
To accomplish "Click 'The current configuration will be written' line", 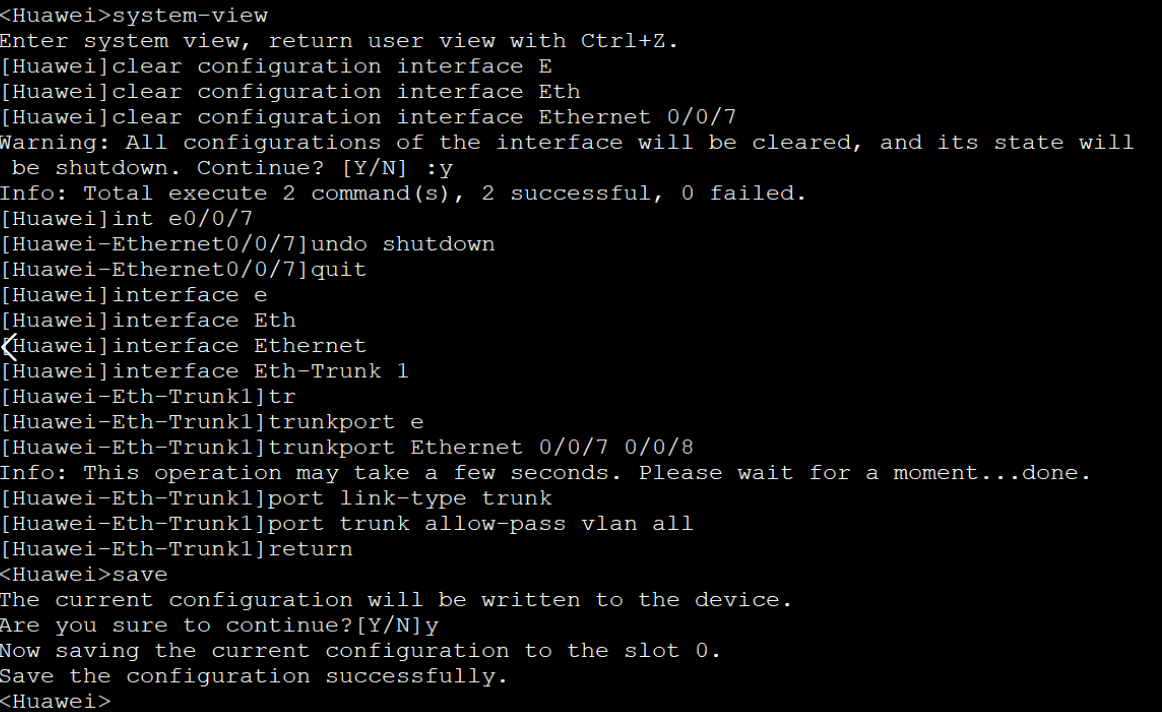I will [395, 600].
